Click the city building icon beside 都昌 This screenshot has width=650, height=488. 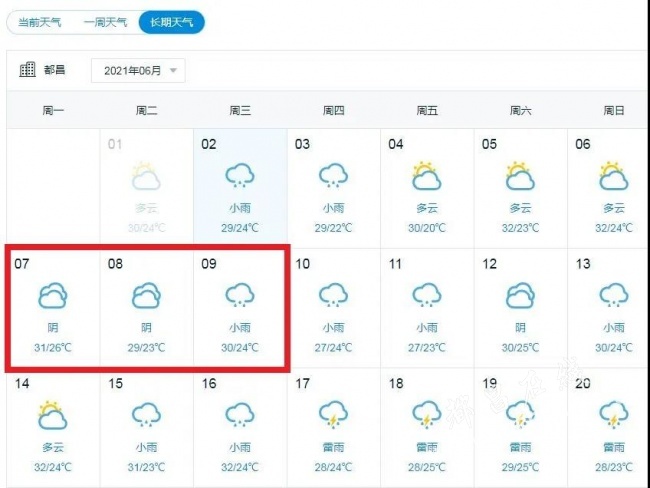tap(27, 69)
